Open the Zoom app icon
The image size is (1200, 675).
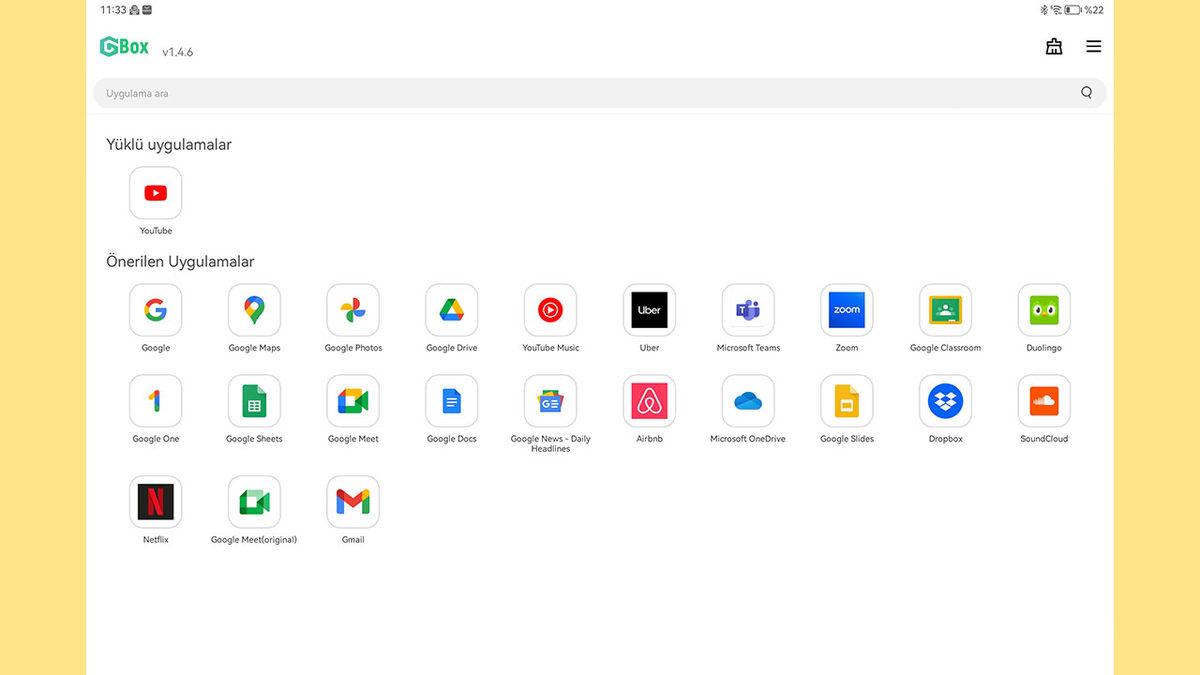pos(847,310)
